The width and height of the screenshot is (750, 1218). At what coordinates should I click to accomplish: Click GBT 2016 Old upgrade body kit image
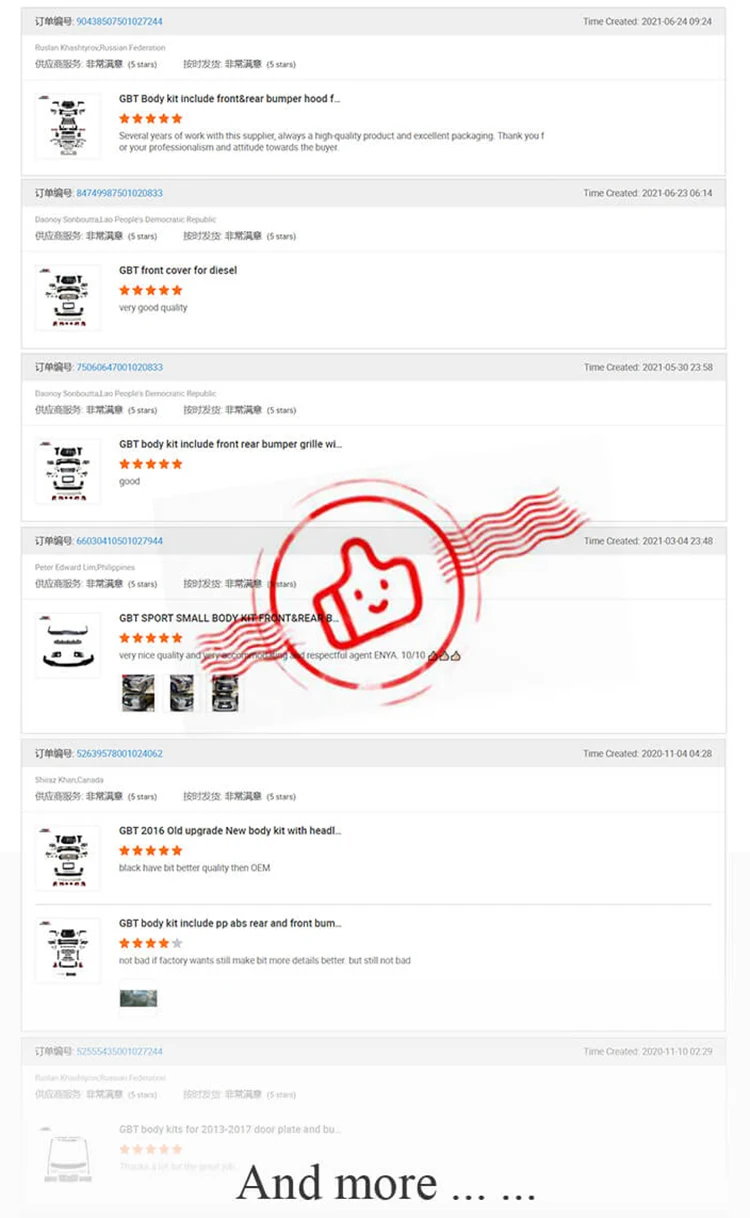(x=68, y=858)
